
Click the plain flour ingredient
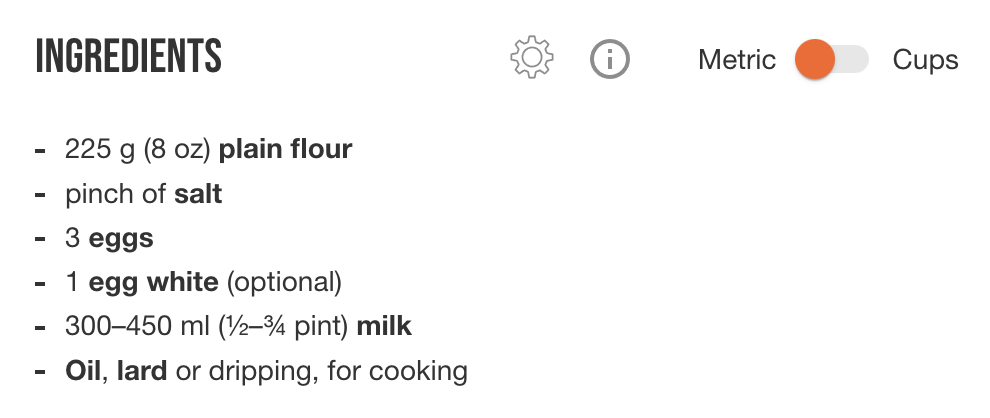tap(285, 149)
